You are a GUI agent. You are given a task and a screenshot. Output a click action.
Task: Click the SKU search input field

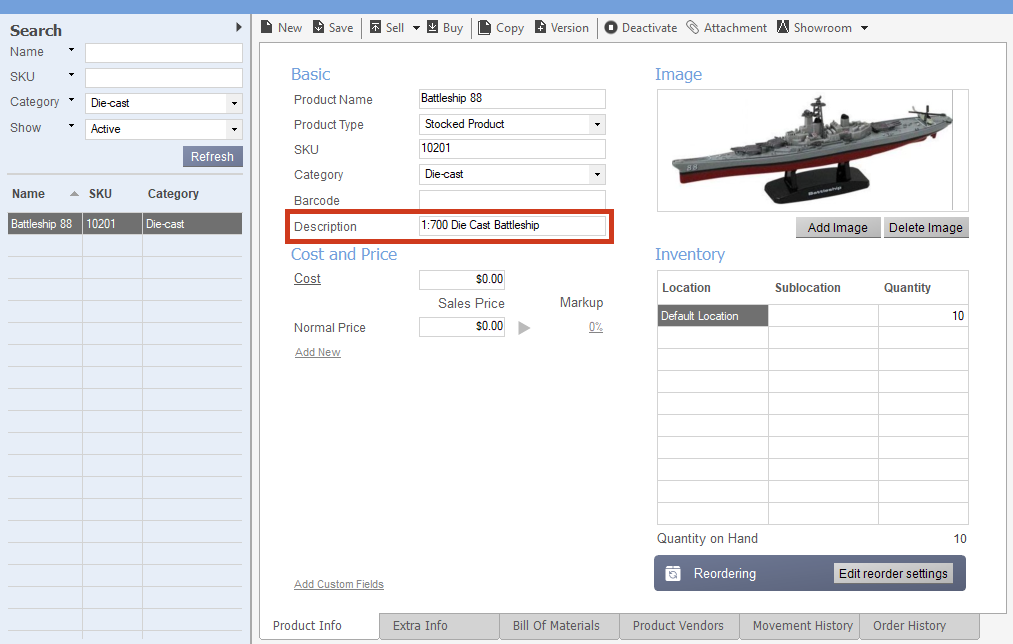pos(164,78)
